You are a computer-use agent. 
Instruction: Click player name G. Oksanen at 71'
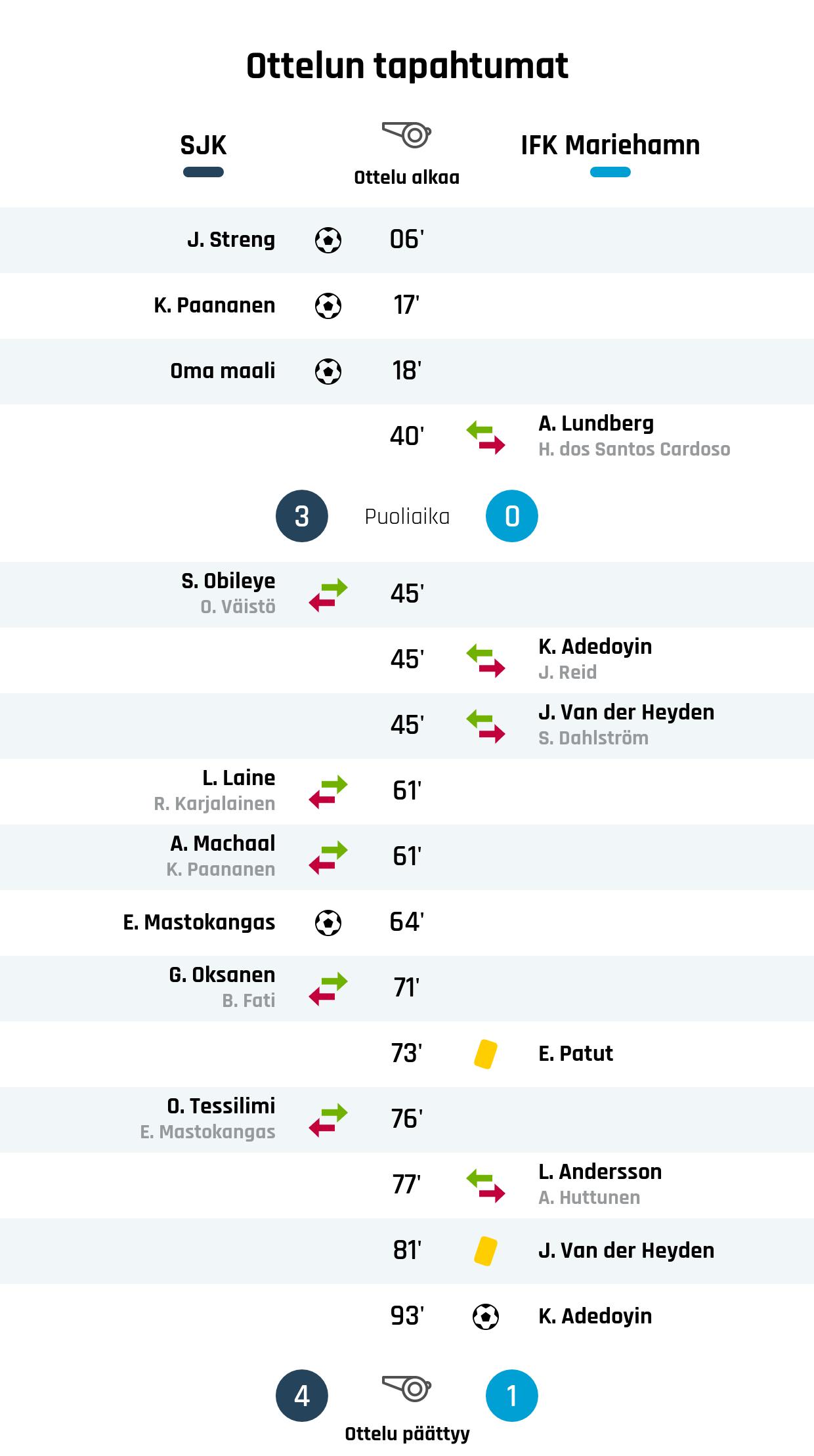coord(222,975)
